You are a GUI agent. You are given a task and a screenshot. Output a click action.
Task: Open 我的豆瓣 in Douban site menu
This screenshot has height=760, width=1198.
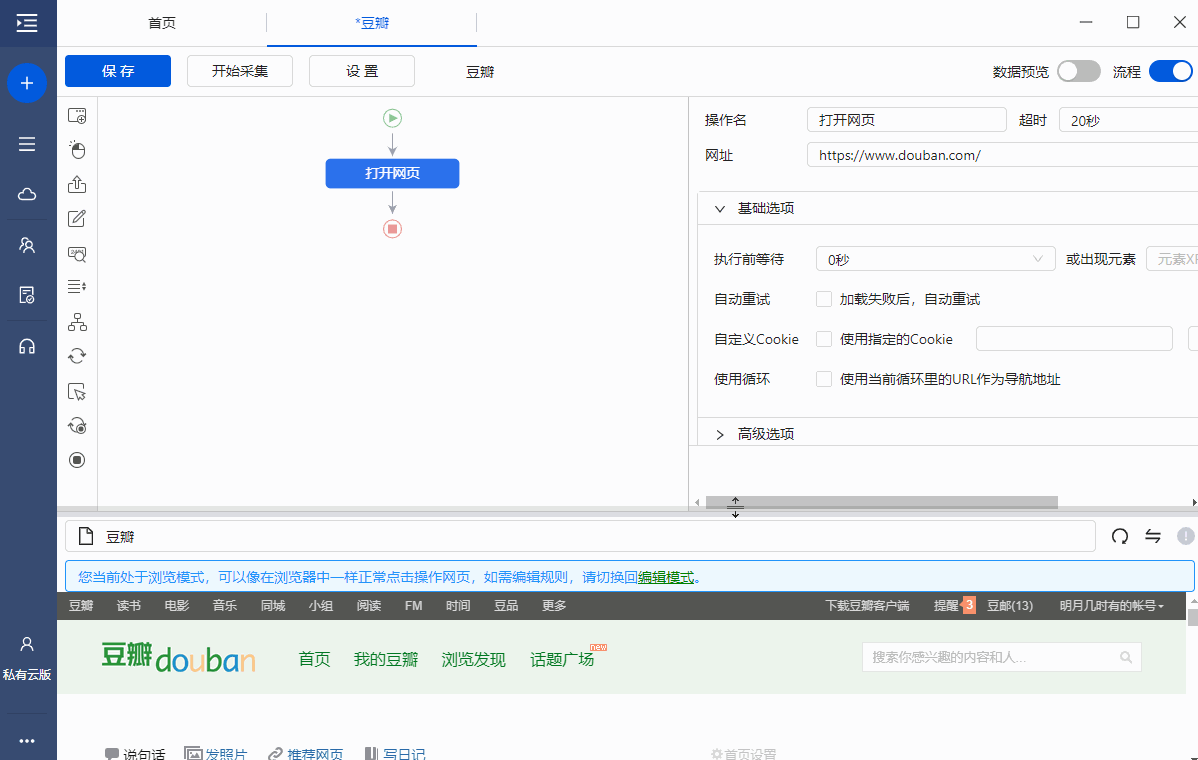point(386,659)
